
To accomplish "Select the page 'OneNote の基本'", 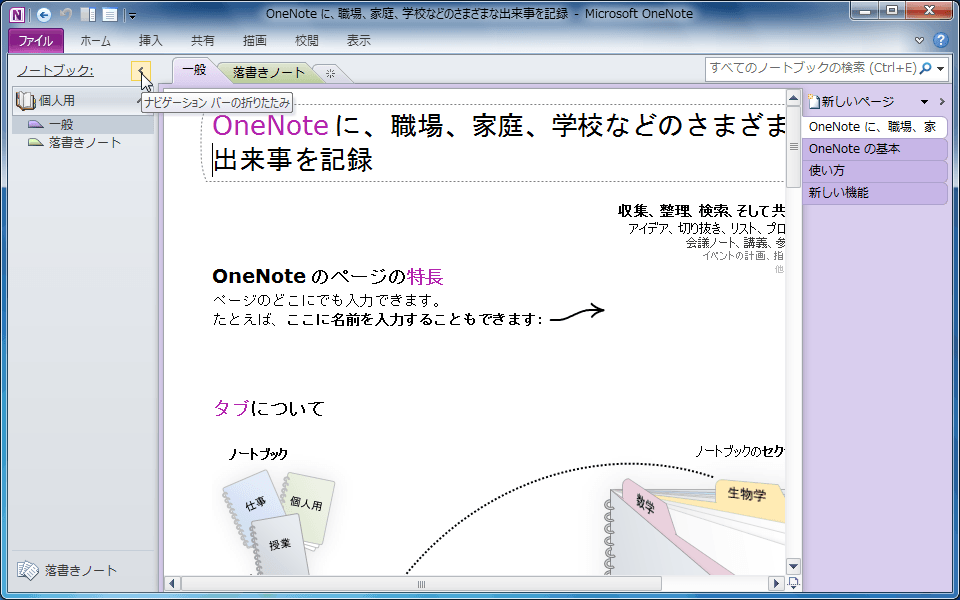I will point(874,149).
